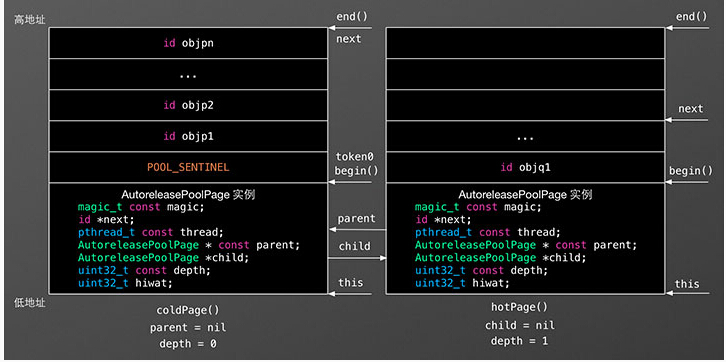This screenshot has width=726, height=362.
Task: Click the right page's 'this' label
Action: coord(687,284)
